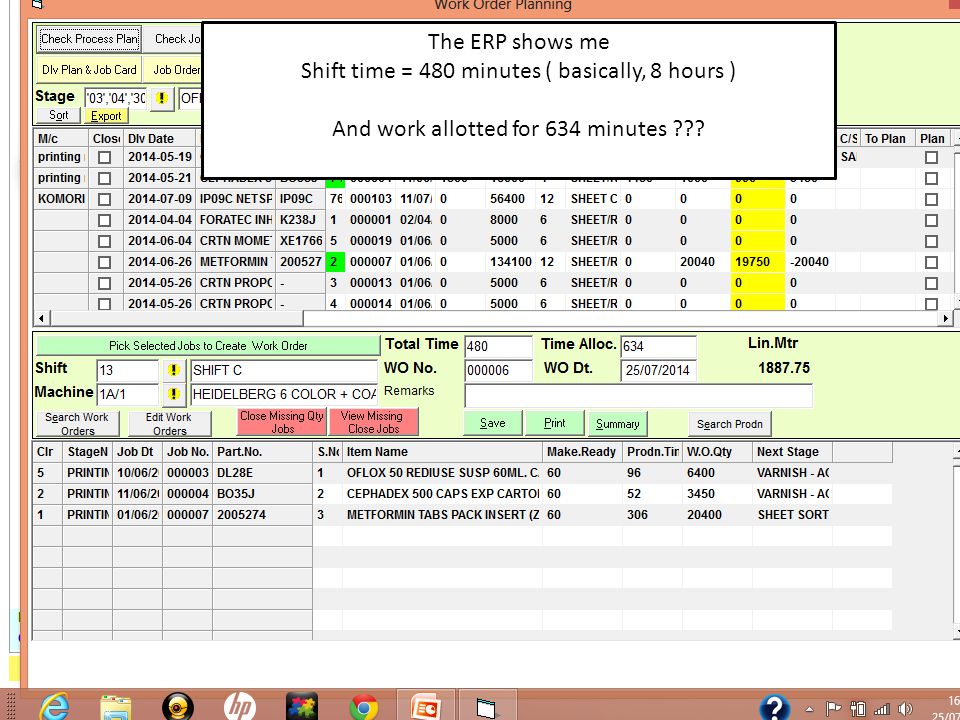The height and width of the screenshot is (720, 960).
Task: Tick Close checkbox for KOMORI row
Action: click(x=105, y=200)
